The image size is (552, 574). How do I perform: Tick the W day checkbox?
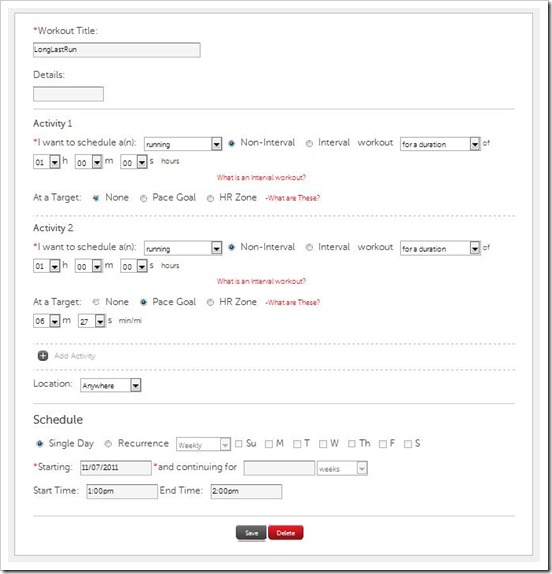(x=323, y=444)
